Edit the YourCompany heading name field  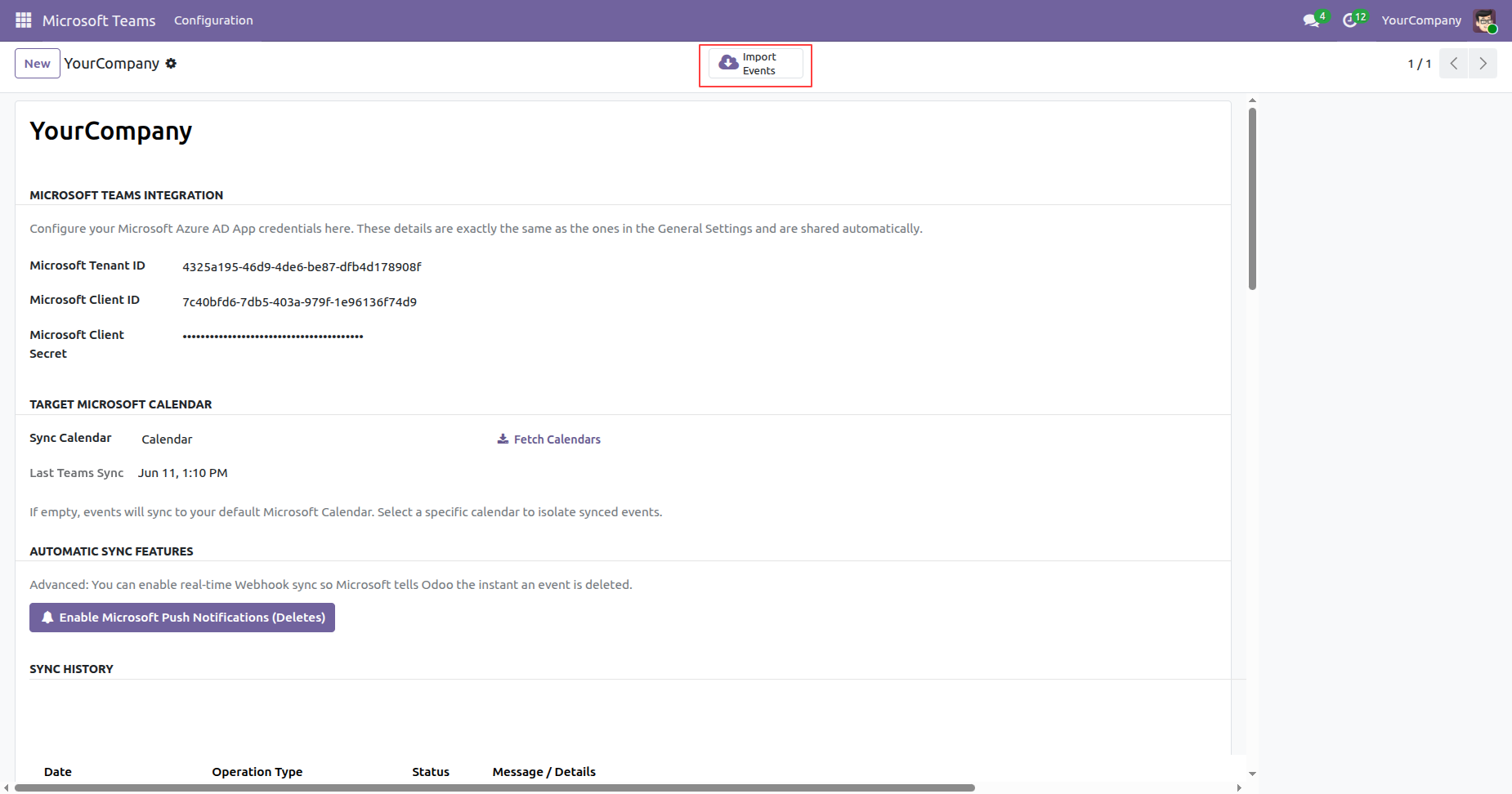[111, 132]
